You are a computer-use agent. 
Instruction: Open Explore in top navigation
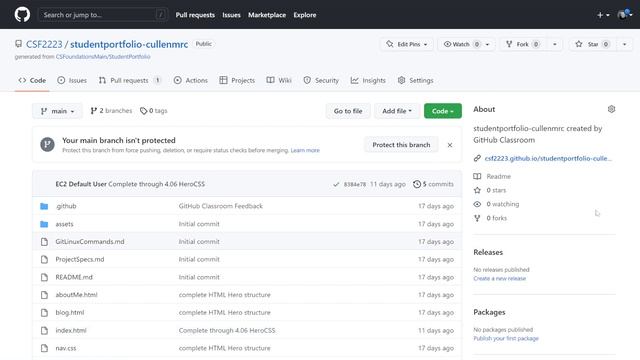[x=304, y=15]
